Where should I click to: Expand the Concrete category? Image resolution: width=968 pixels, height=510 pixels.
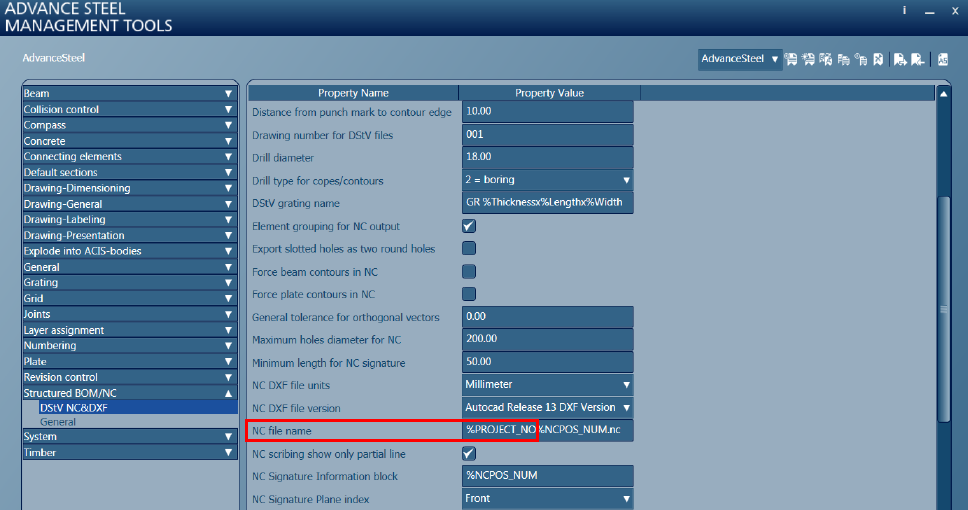(x=130, y=141)
